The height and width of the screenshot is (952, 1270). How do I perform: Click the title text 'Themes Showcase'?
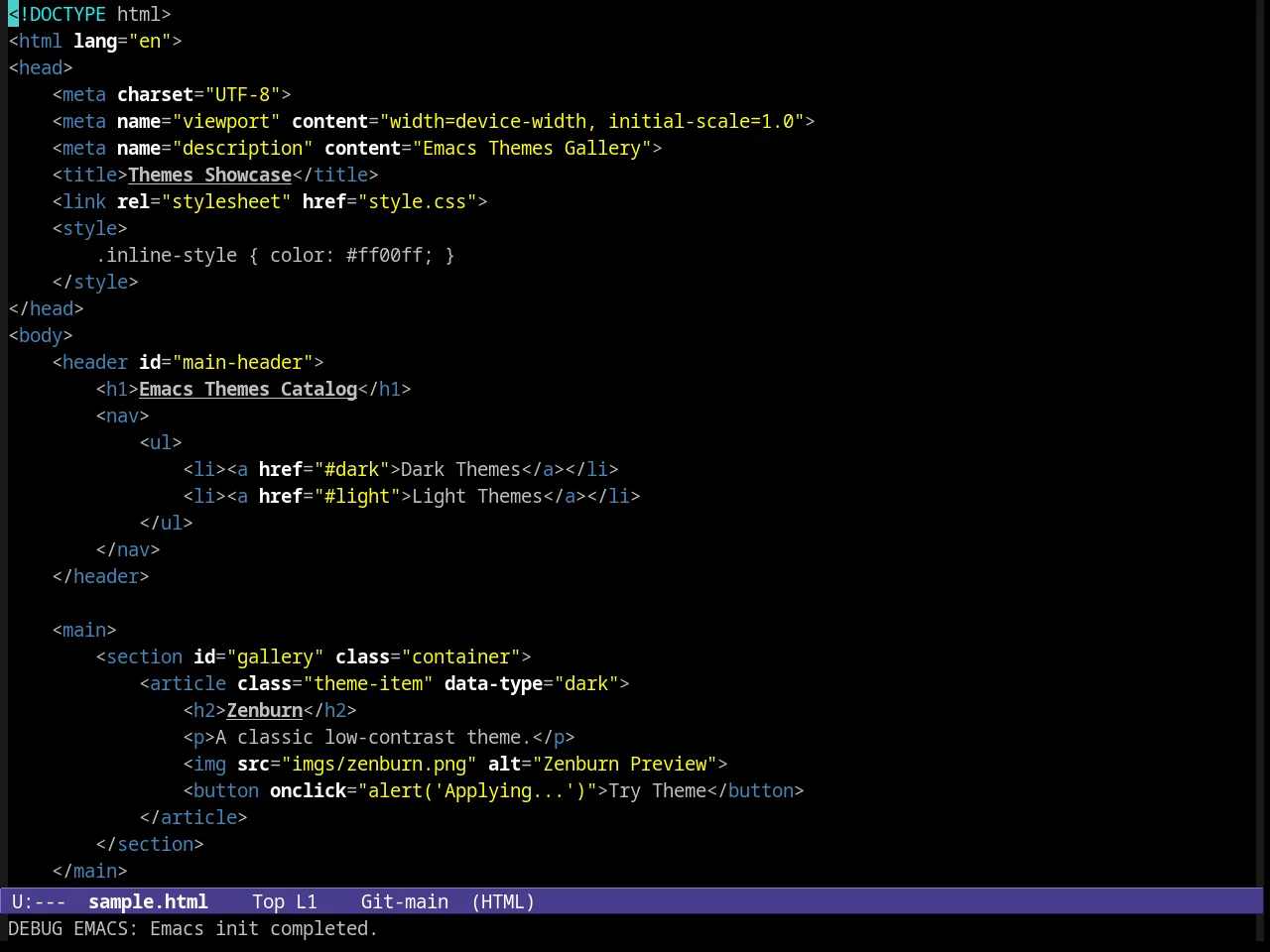210,175
